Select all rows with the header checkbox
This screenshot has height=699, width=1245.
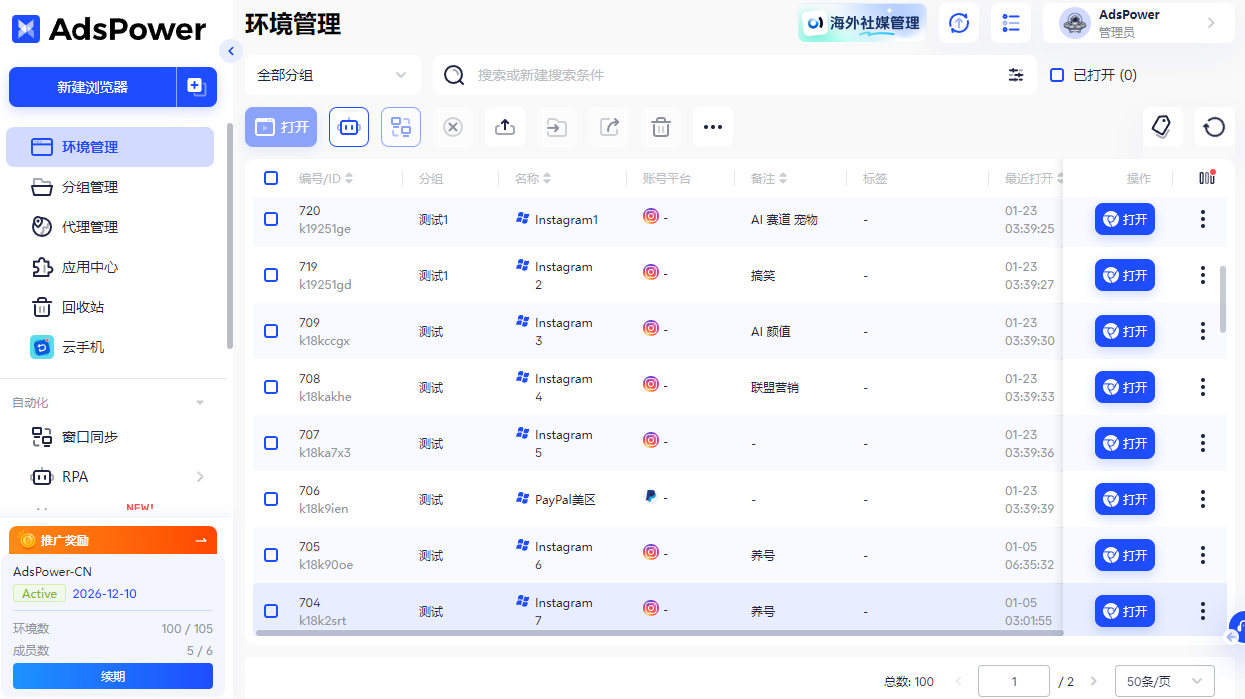point(270,177)
